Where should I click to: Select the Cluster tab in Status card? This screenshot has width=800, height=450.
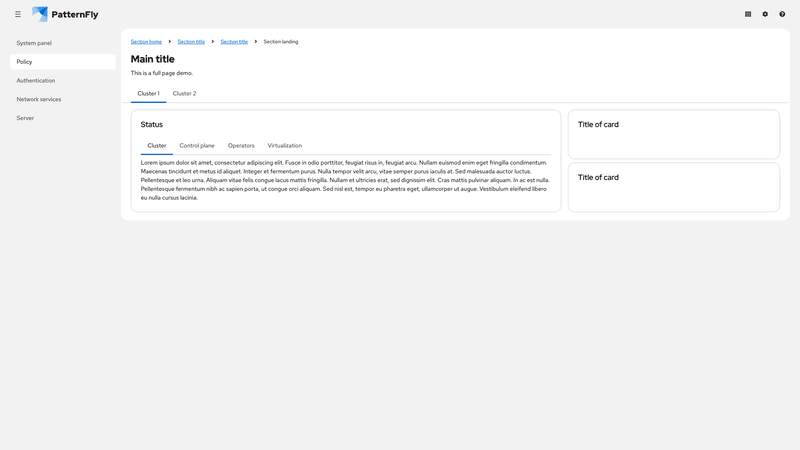click(x=157, y=146)
